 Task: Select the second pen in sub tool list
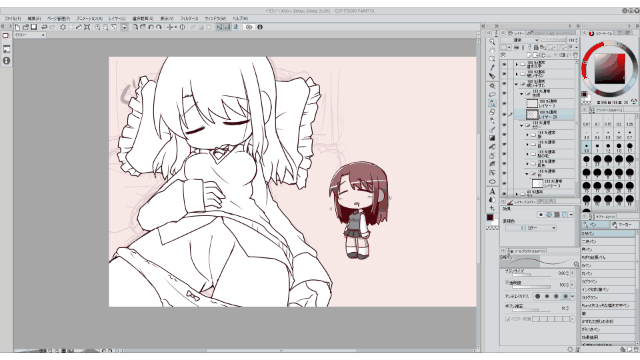pyautogui.click(x=608, y=241)
